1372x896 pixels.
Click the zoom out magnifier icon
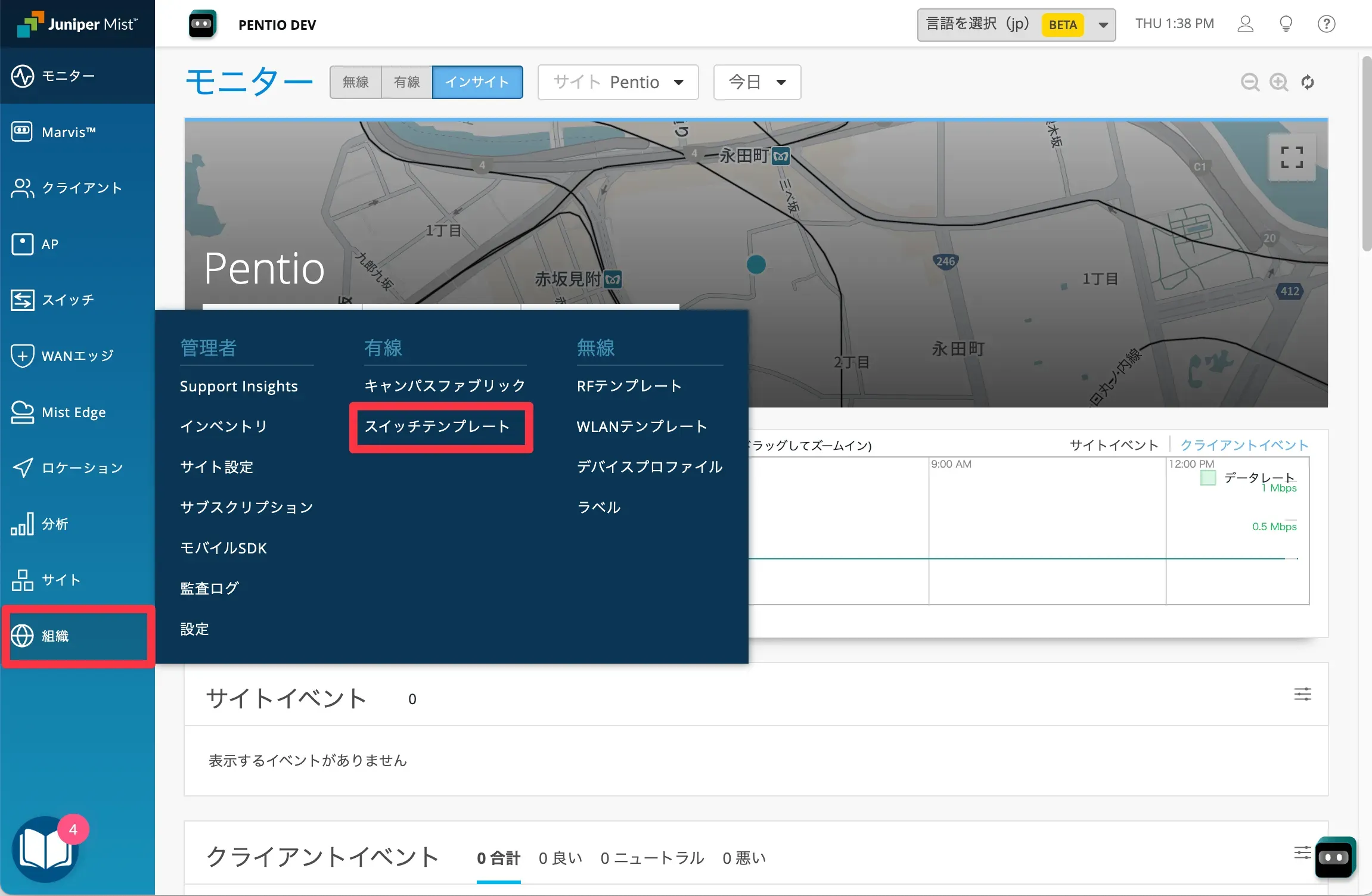coord(1250,82)
